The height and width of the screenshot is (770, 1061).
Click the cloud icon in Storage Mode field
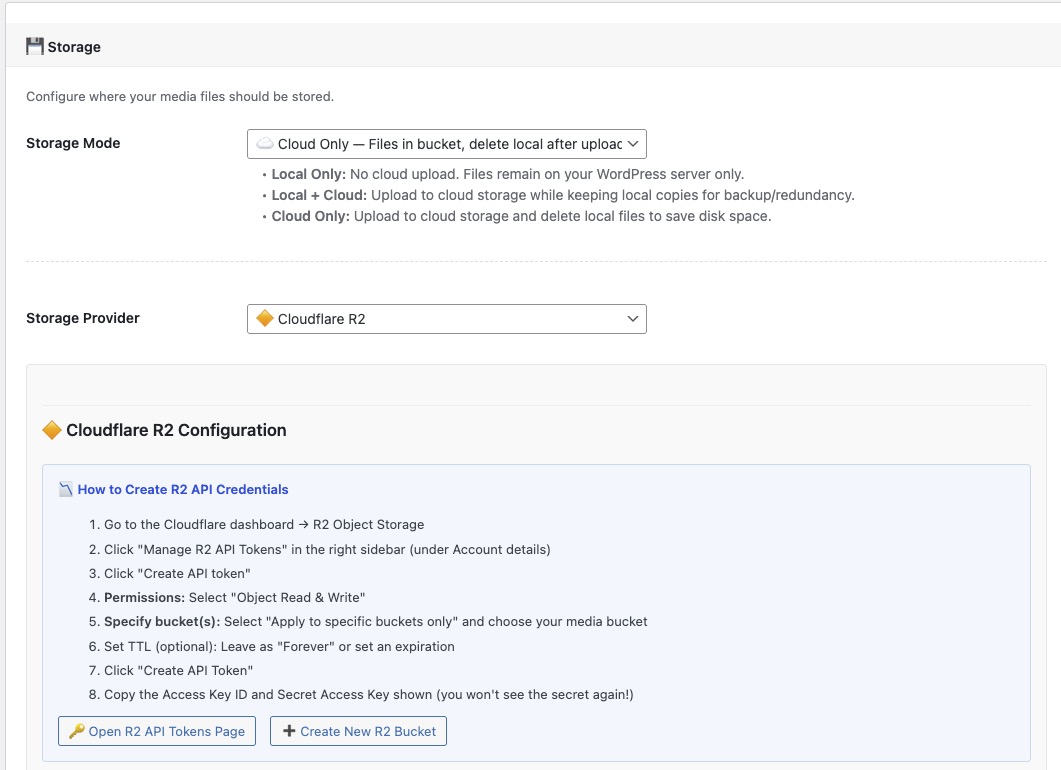(265, 143)
